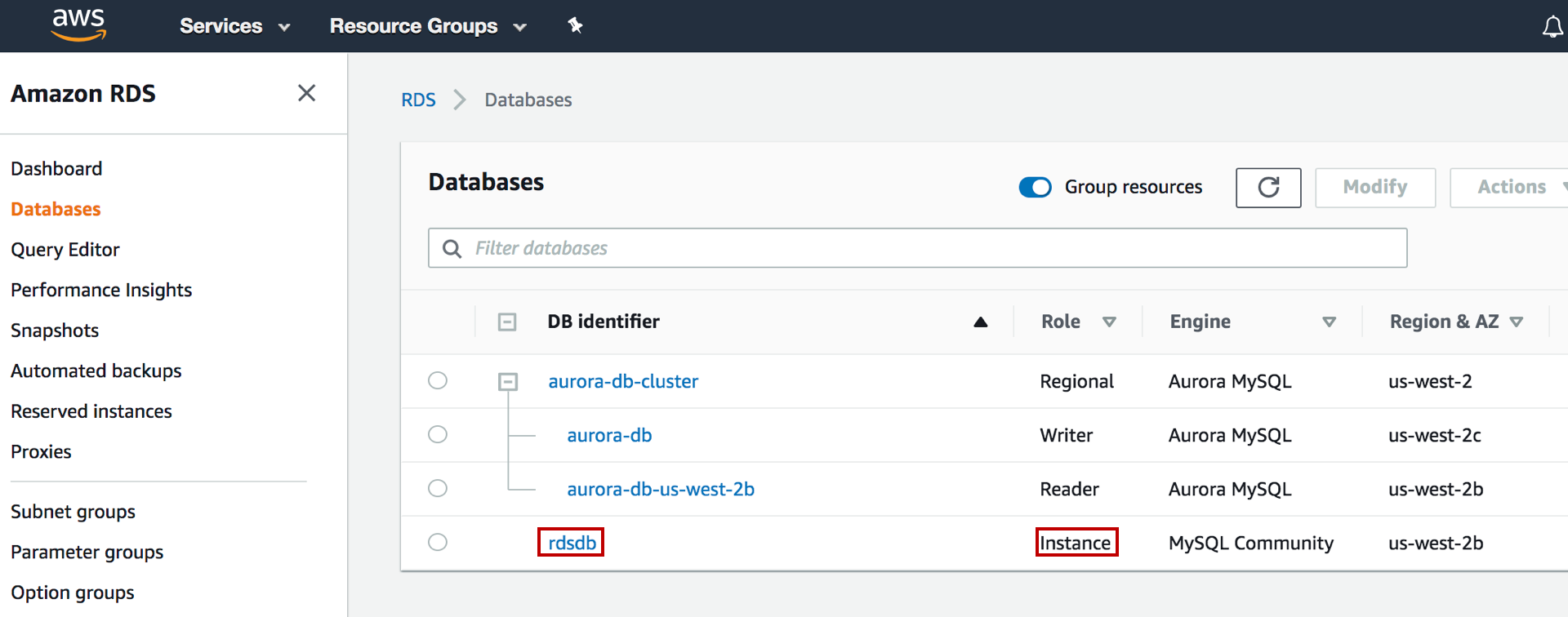Open Automated backups in the sidebar
The height and width of the screenshot is (617, 1568).
[96, 371]
